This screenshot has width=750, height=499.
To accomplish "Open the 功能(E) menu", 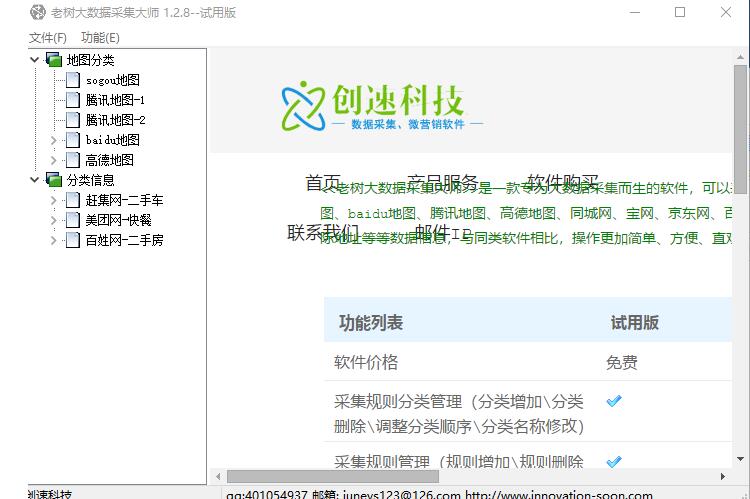I will pos(100,38).
